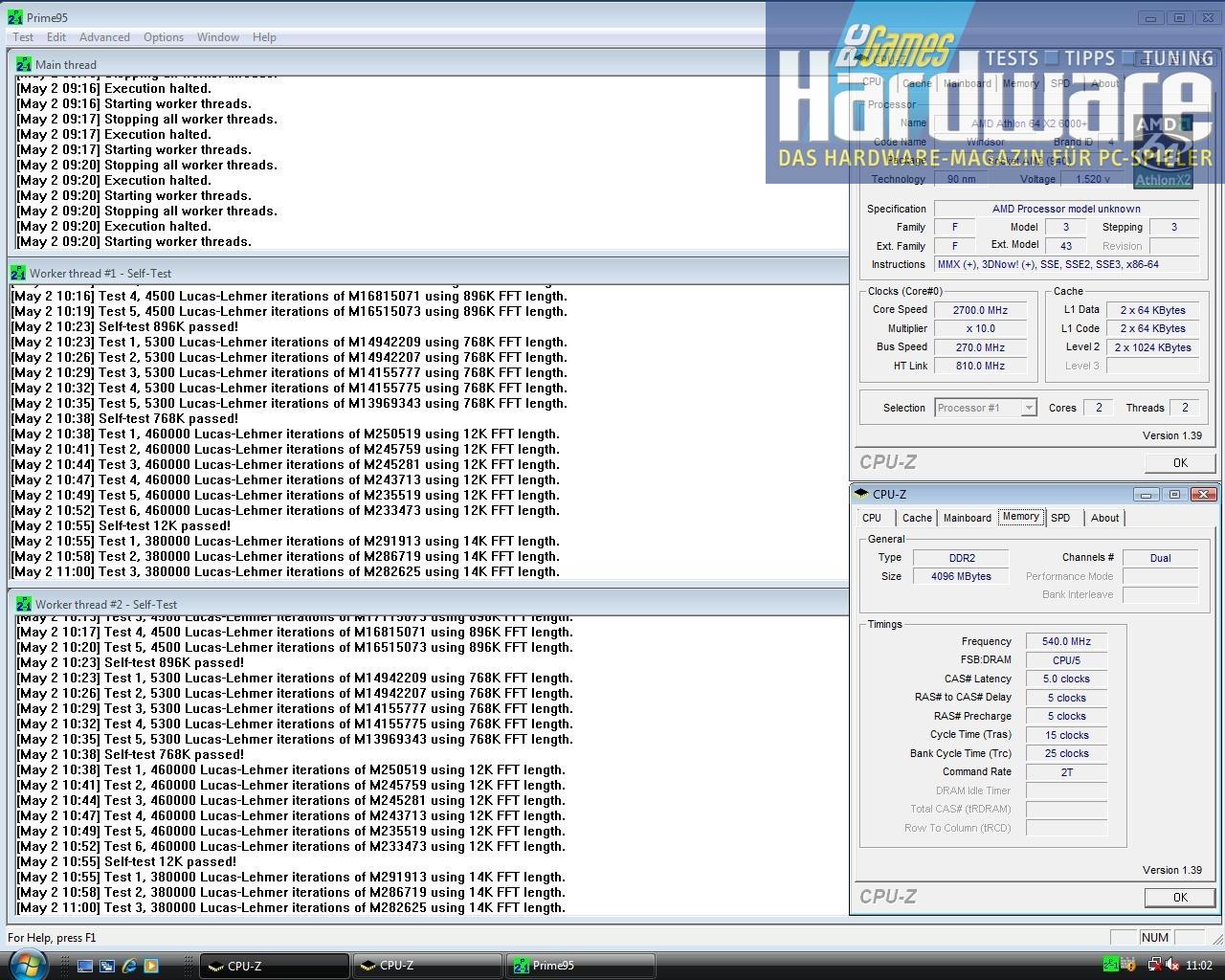The image size is (1225, 980).
Task: Click the Instructions field listing MMX, SSE
Action: [1066, 264]
